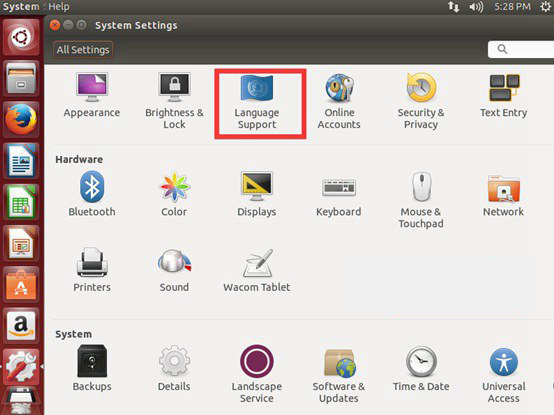Open Time & Date settings

coord(421,369)
